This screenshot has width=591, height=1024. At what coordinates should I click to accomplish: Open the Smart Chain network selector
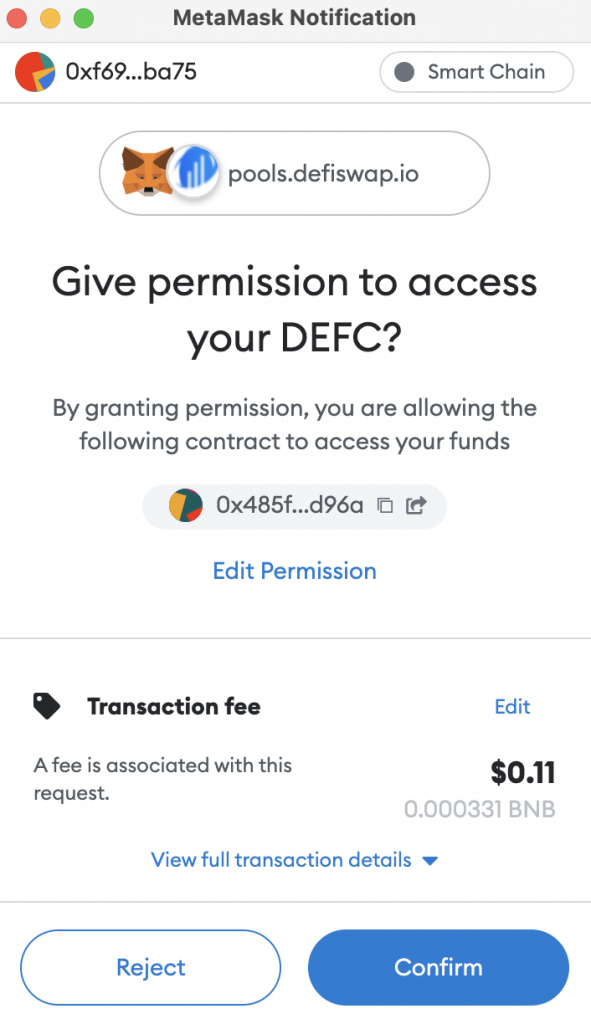tap(476, 72)
